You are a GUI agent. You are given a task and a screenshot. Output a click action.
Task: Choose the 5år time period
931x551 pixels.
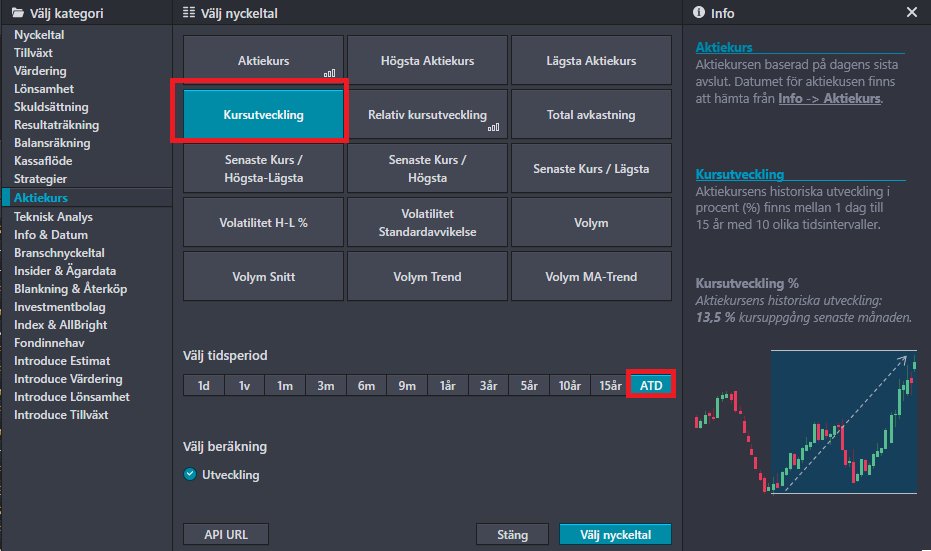(x=529, y=385)
